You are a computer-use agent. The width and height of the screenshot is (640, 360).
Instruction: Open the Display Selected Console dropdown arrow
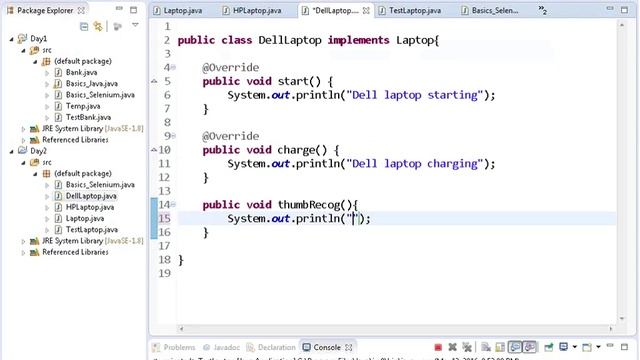(575, 347)
